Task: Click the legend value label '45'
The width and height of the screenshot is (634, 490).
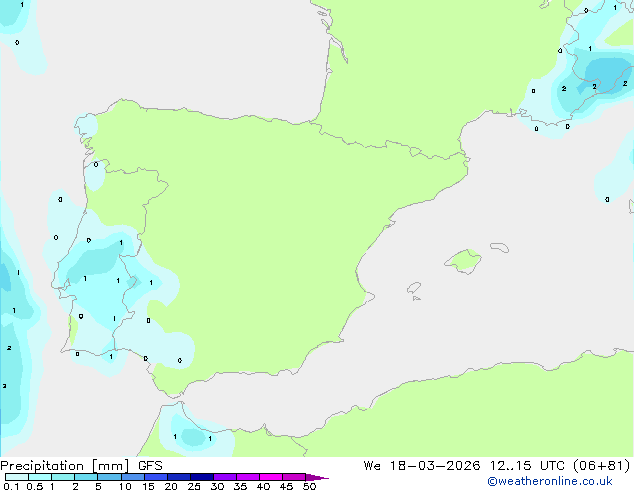Action: 287,486
